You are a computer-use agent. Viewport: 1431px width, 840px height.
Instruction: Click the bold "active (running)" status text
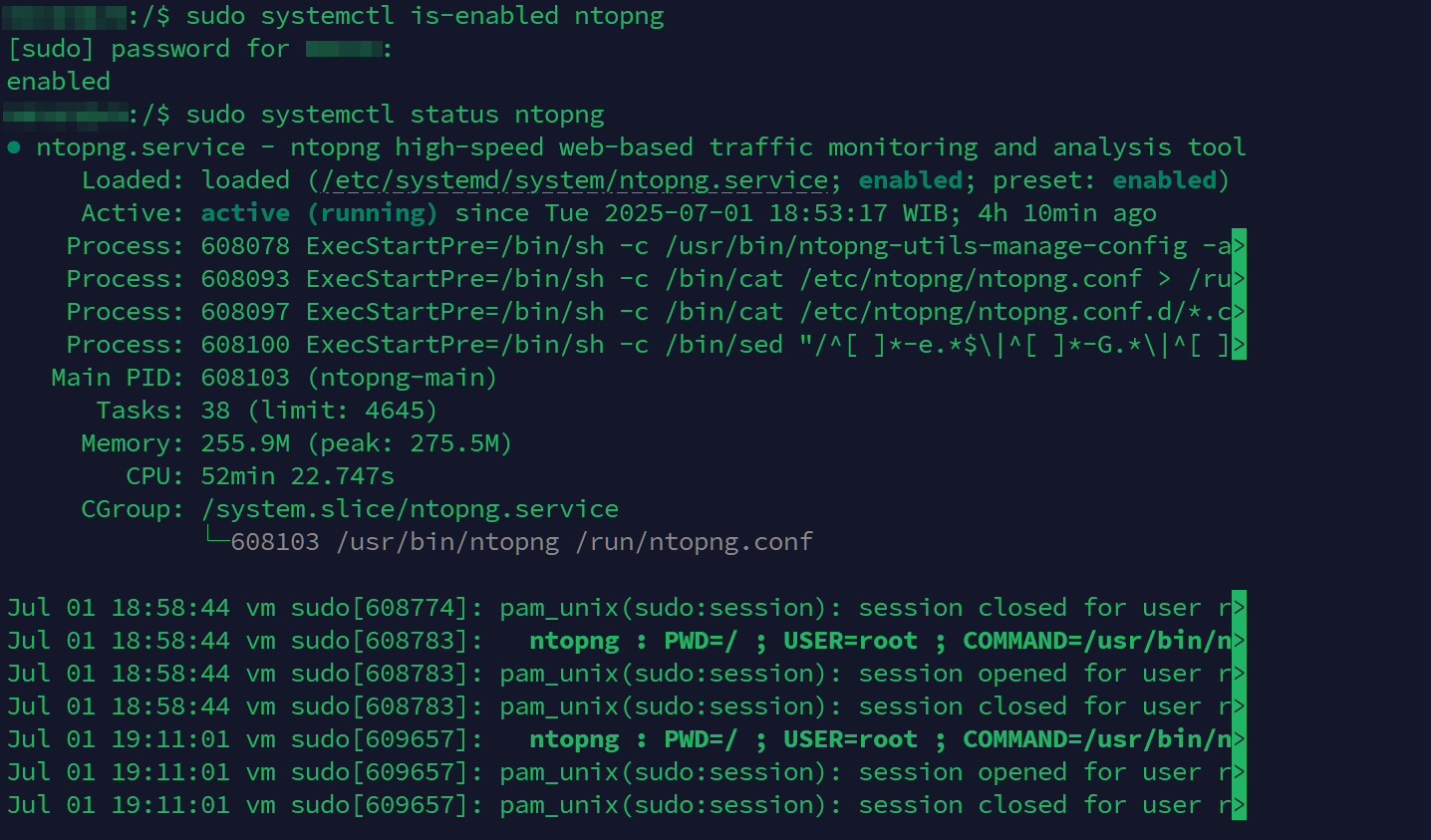coord(319,213)
